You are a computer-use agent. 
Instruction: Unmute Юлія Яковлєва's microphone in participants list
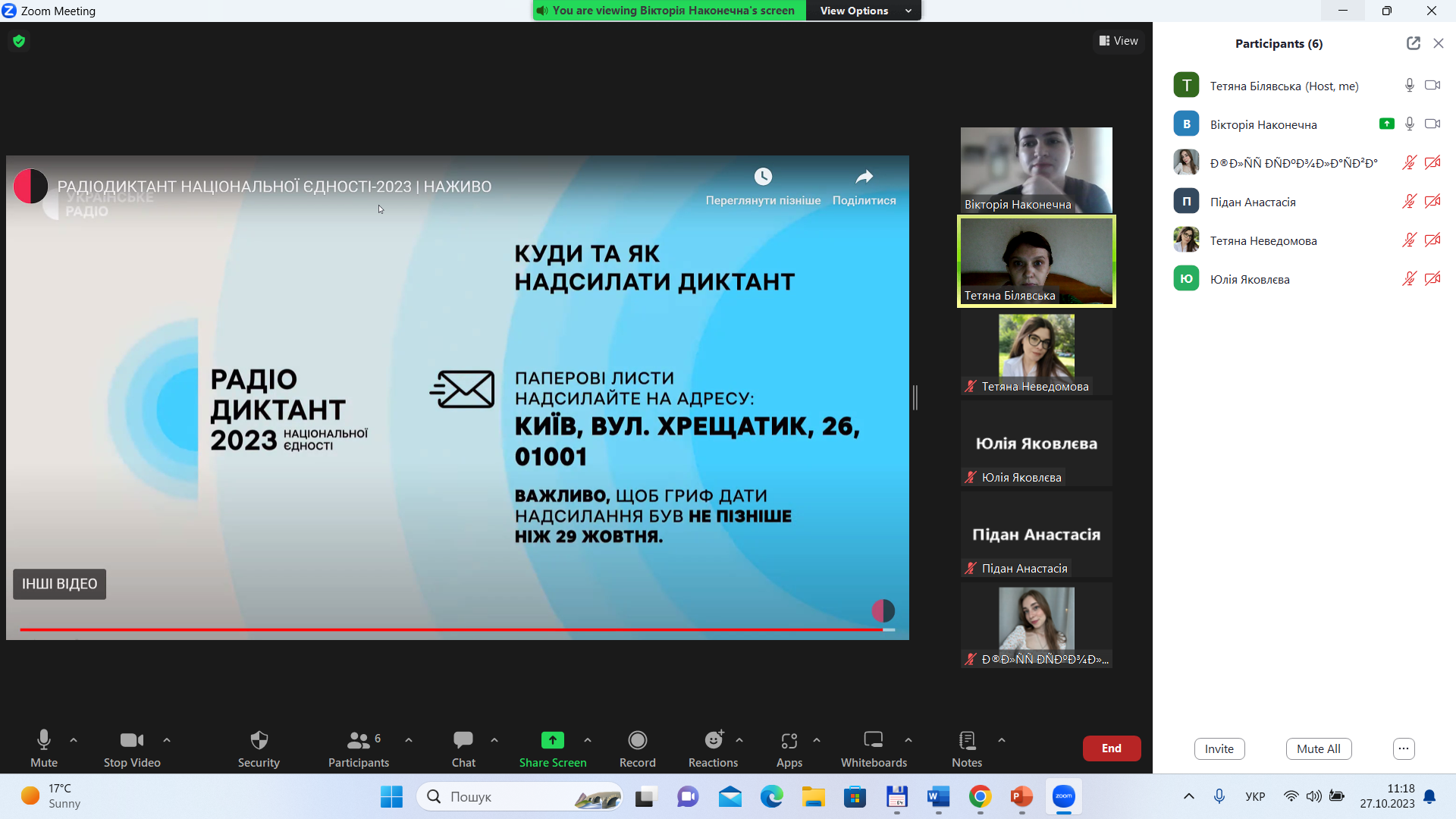1409,279
